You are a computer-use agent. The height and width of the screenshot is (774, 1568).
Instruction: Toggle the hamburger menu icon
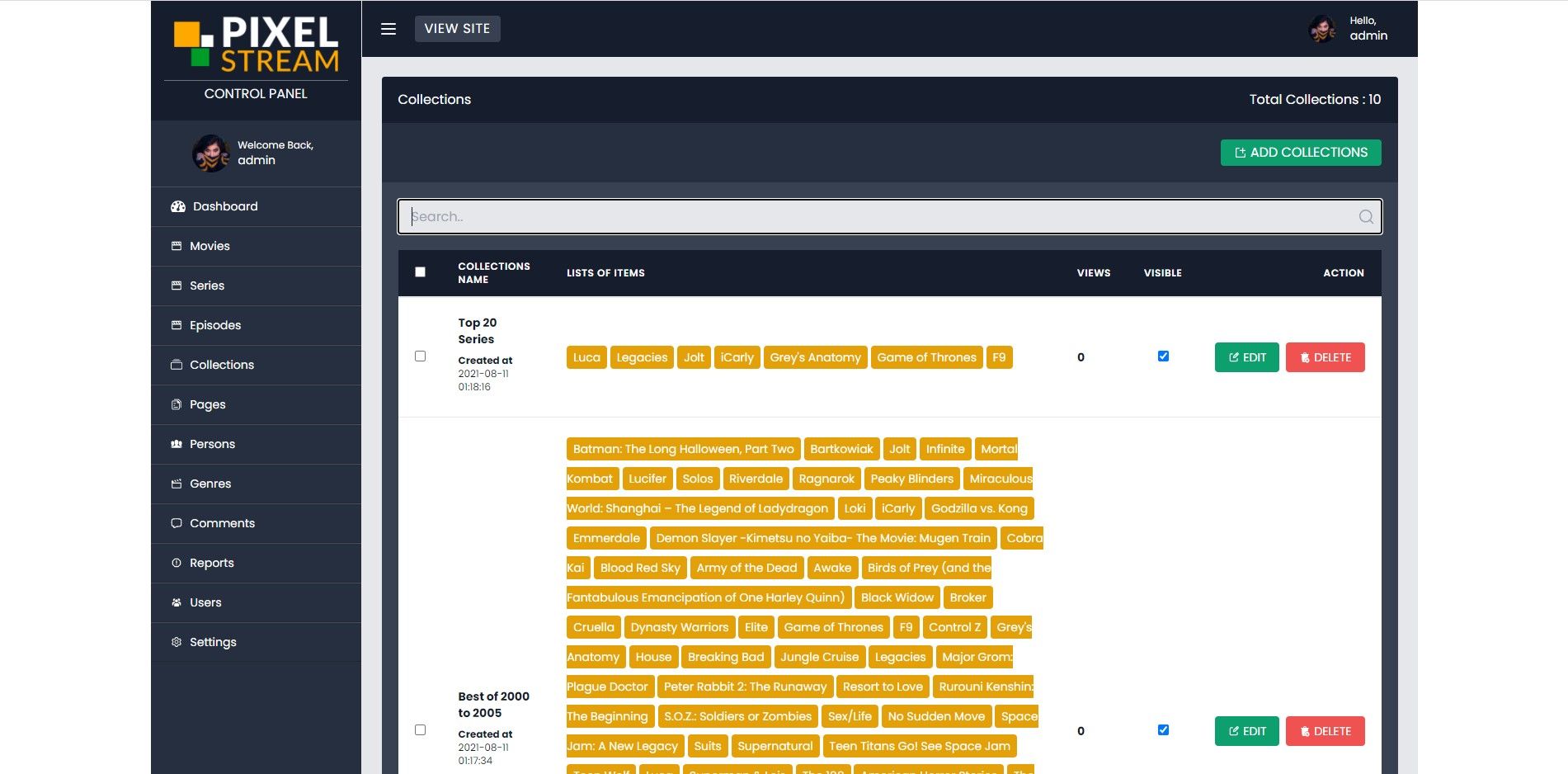click(388, 29)
